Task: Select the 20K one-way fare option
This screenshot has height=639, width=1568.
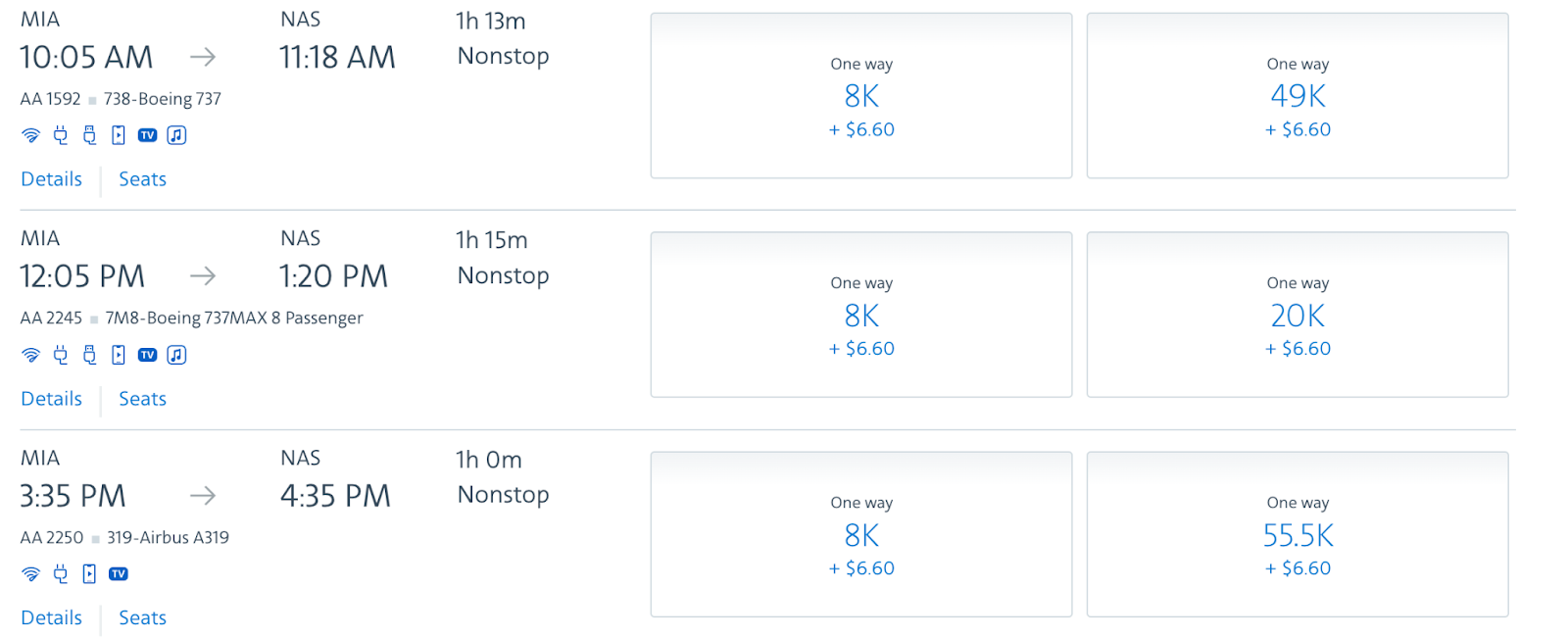Action: (x=1298, y=316)
